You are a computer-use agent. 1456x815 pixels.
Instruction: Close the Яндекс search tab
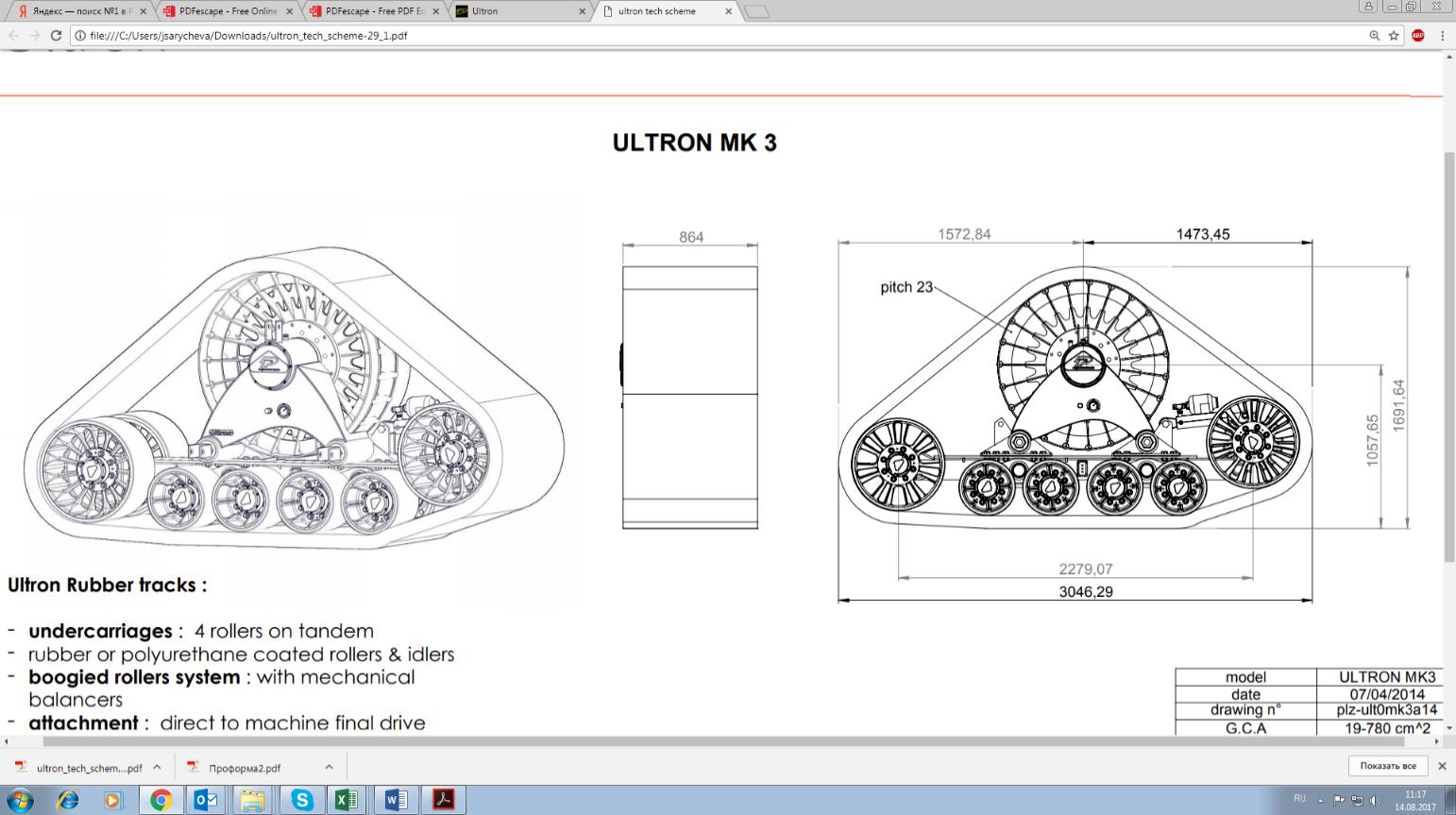click(x=143, y=11)
